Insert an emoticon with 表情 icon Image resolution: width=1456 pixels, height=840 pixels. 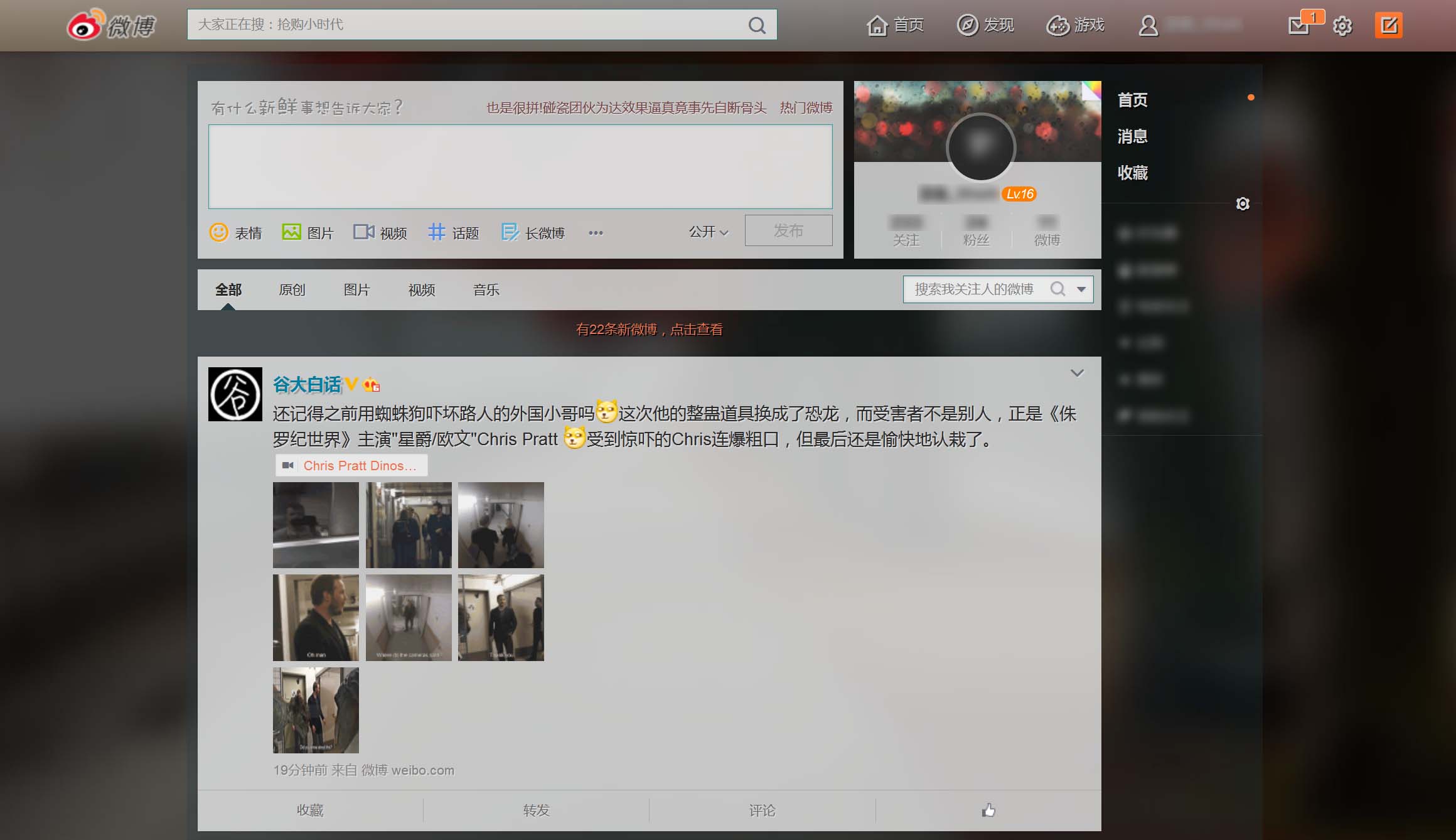pyautogui.click(x=218, y=232)
